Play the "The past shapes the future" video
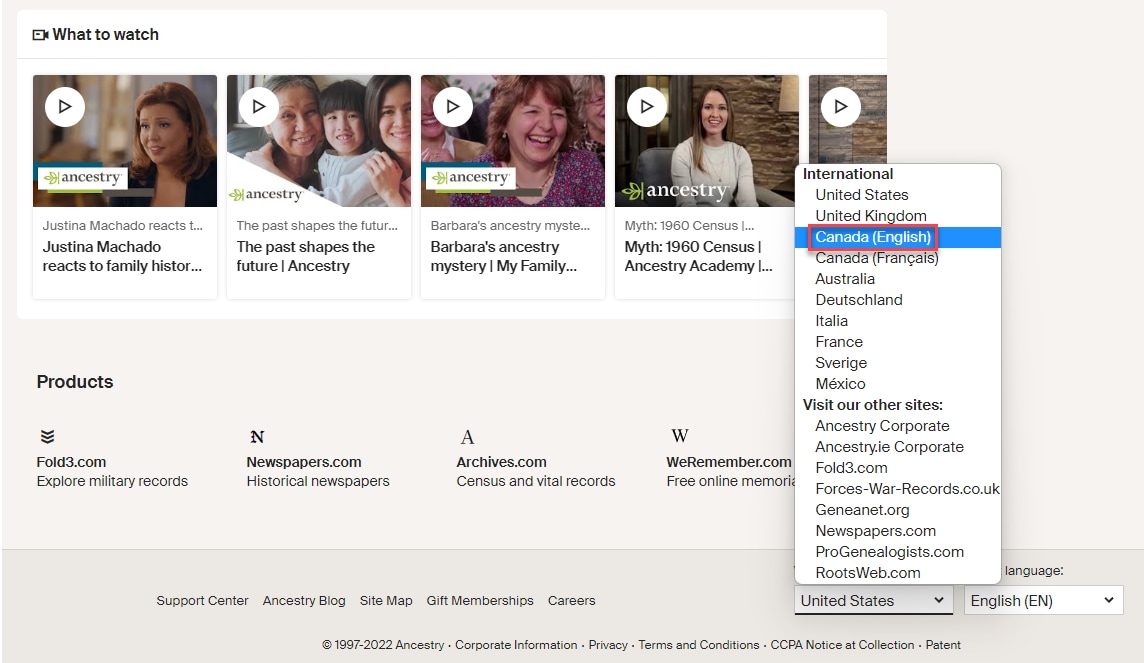Screen dimensions: 1144x663 point(258,106)
